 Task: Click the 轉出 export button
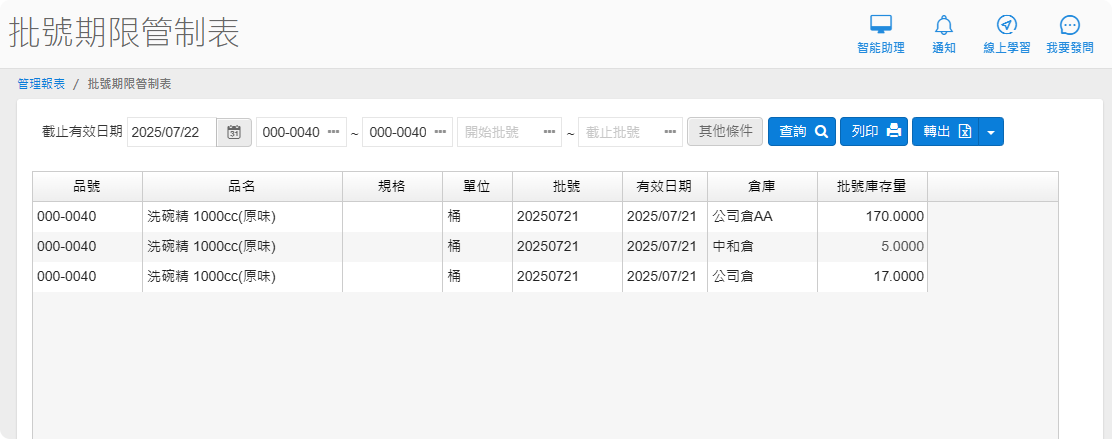click(x=945, y=132)
